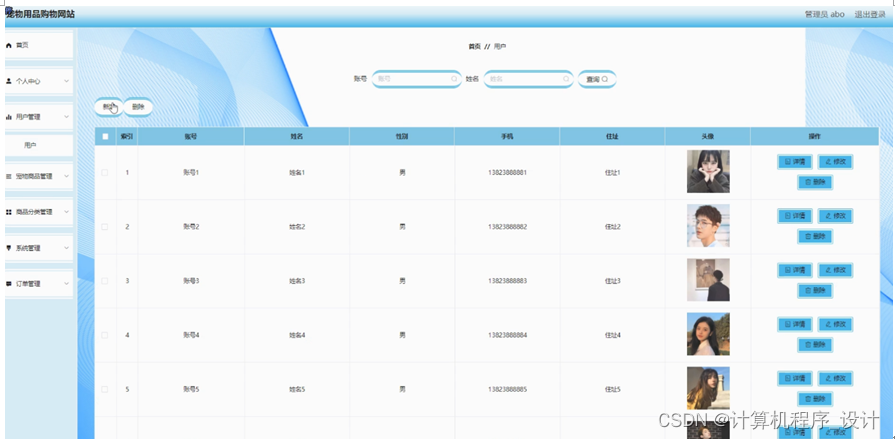The image size is (895, 439).
Task: Click the 管理员 abo account label
Action: 824,14
